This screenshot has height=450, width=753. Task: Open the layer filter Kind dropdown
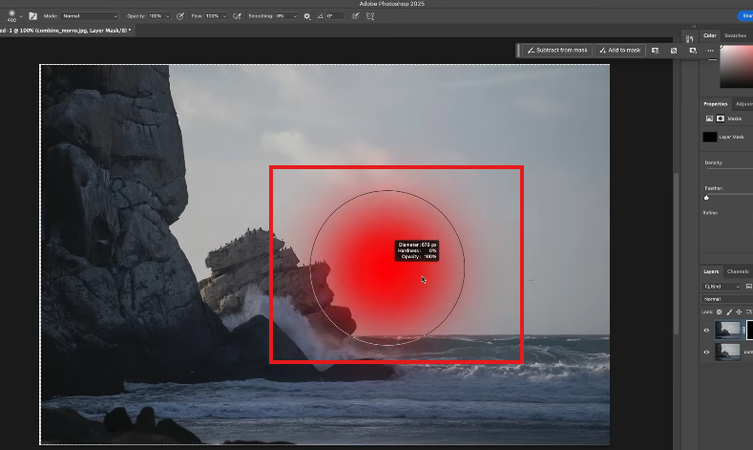pos(722,287)
